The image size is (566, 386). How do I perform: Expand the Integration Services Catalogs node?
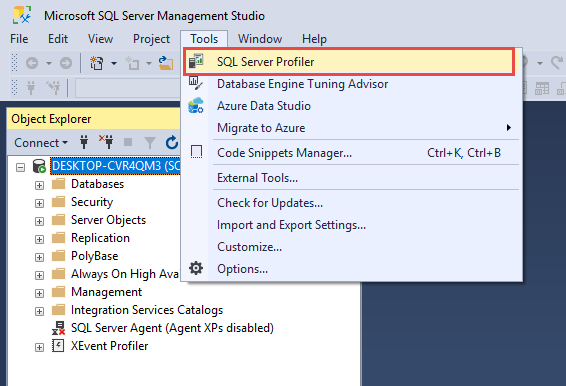coord(39,311)
